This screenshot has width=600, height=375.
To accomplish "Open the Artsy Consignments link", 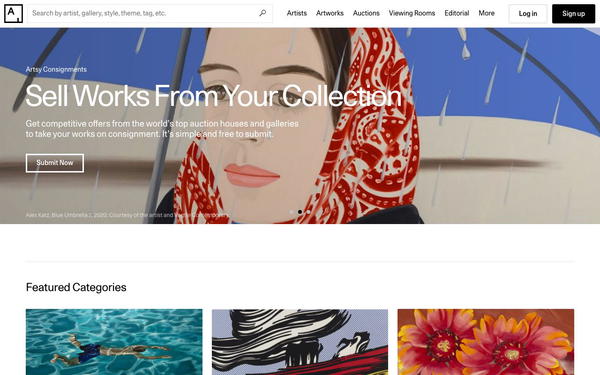I will (x=56, y=69).
